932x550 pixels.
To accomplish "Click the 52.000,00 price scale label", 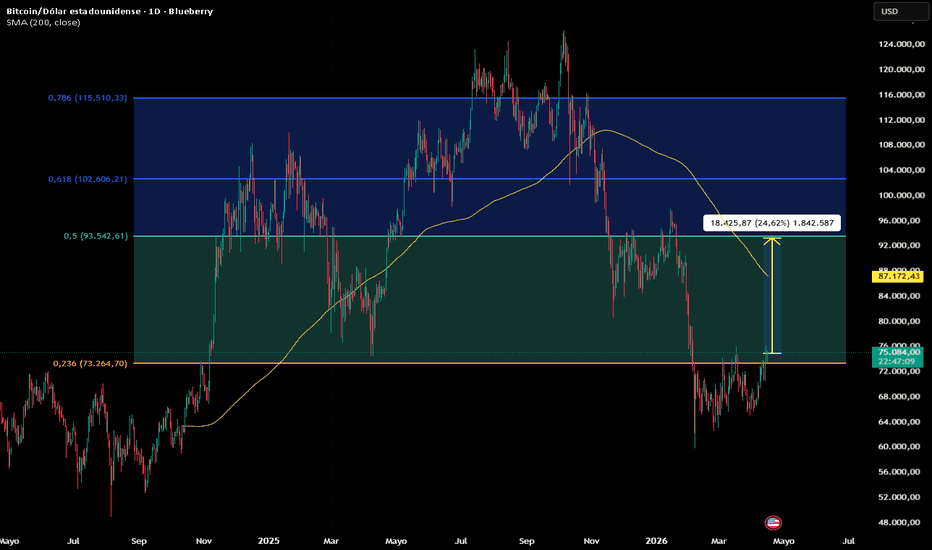I will [901, 497].
